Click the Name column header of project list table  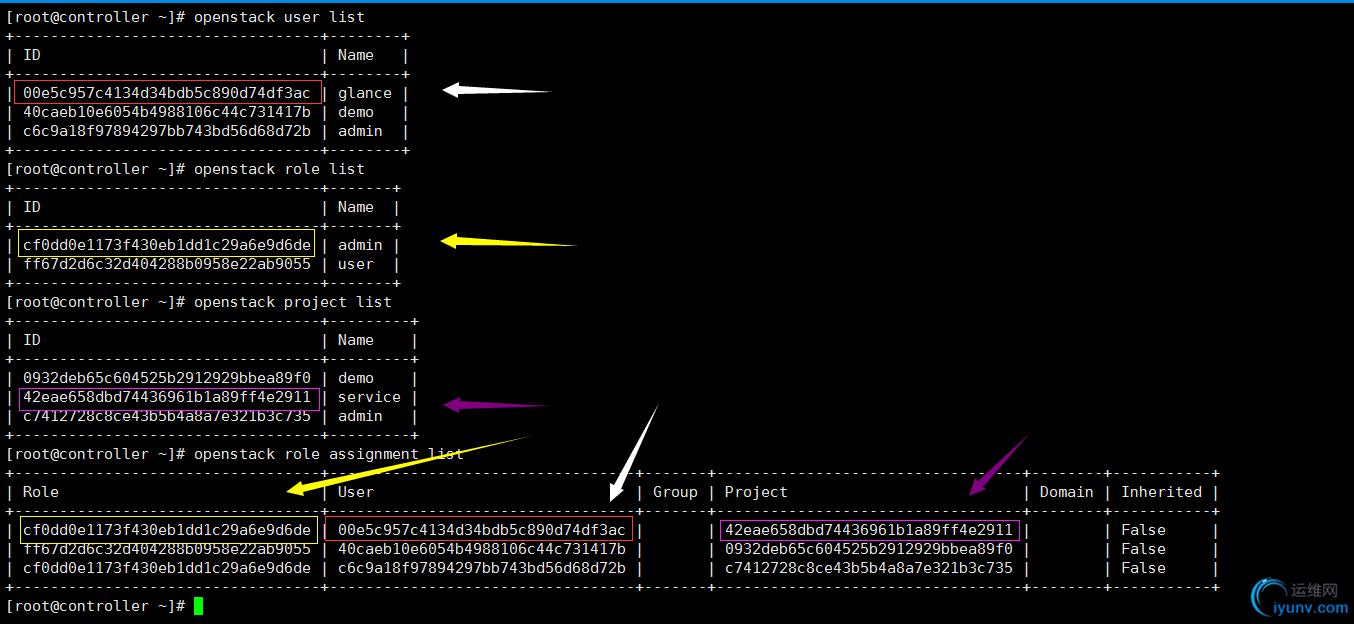tap(356, 340)
